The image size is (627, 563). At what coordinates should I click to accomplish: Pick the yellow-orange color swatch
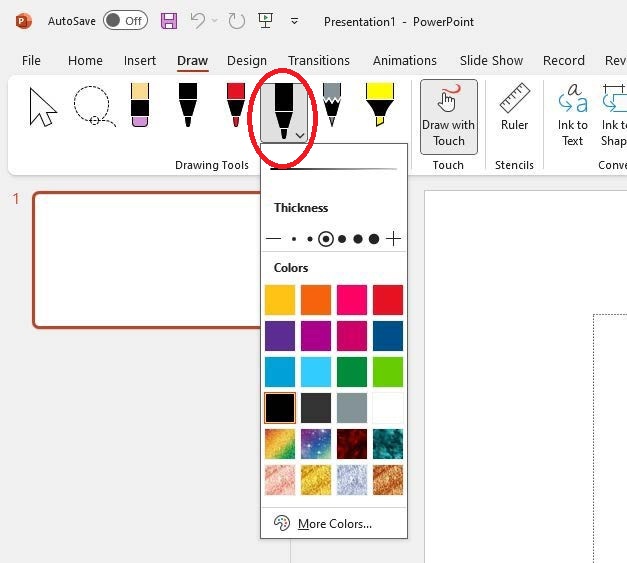[x=280, y=300]
